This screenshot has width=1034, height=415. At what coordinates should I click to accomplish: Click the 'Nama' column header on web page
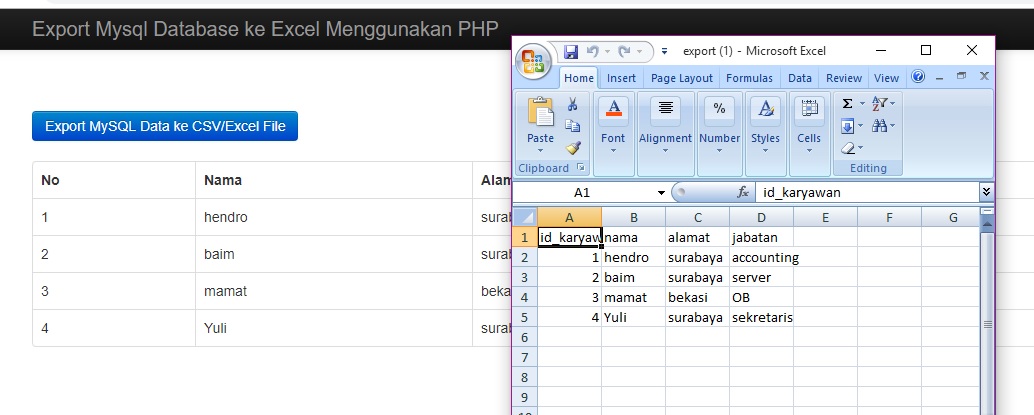tap(223, 180)
